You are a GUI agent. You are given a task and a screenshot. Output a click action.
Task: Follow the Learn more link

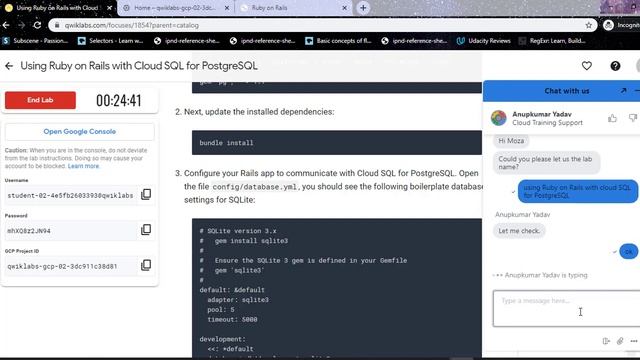click(83, 166)
